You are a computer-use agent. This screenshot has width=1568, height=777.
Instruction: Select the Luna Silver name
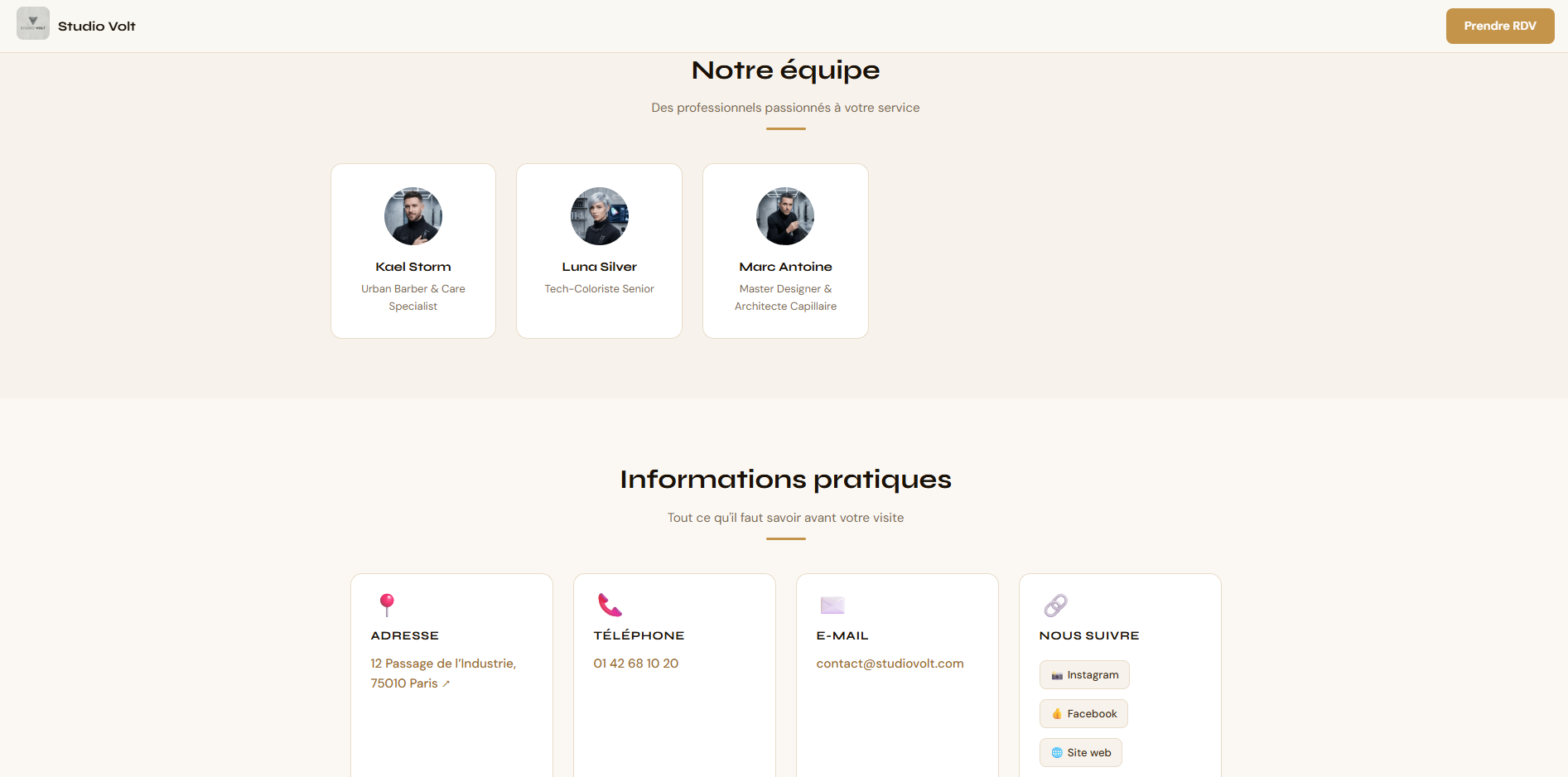click(x=600, y=267)
